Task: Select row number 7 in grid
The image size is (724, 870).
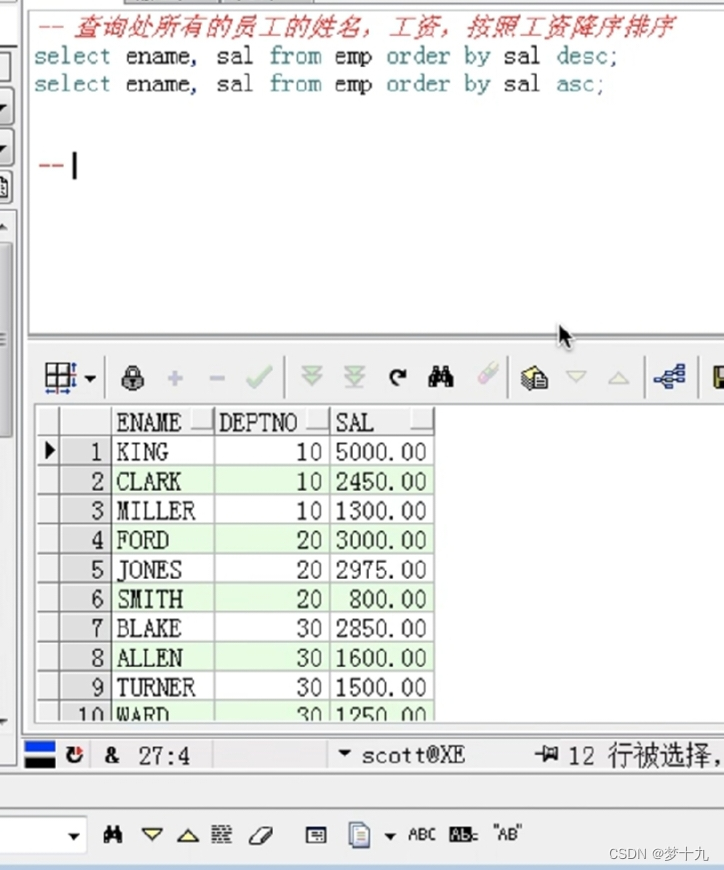Action: point(85,628)
